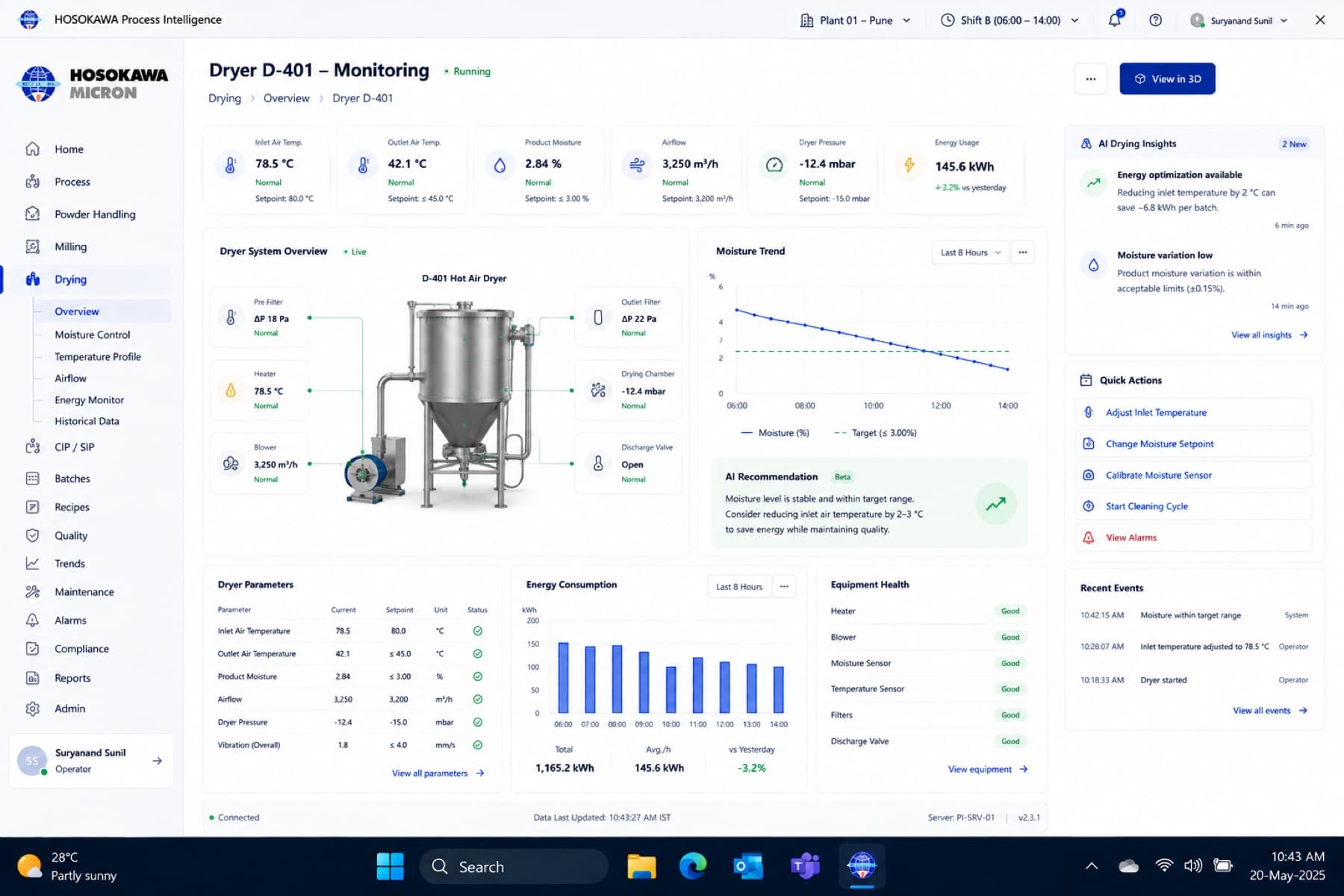Select Moisture Control in Drying submenu

(x=93, y=335)
